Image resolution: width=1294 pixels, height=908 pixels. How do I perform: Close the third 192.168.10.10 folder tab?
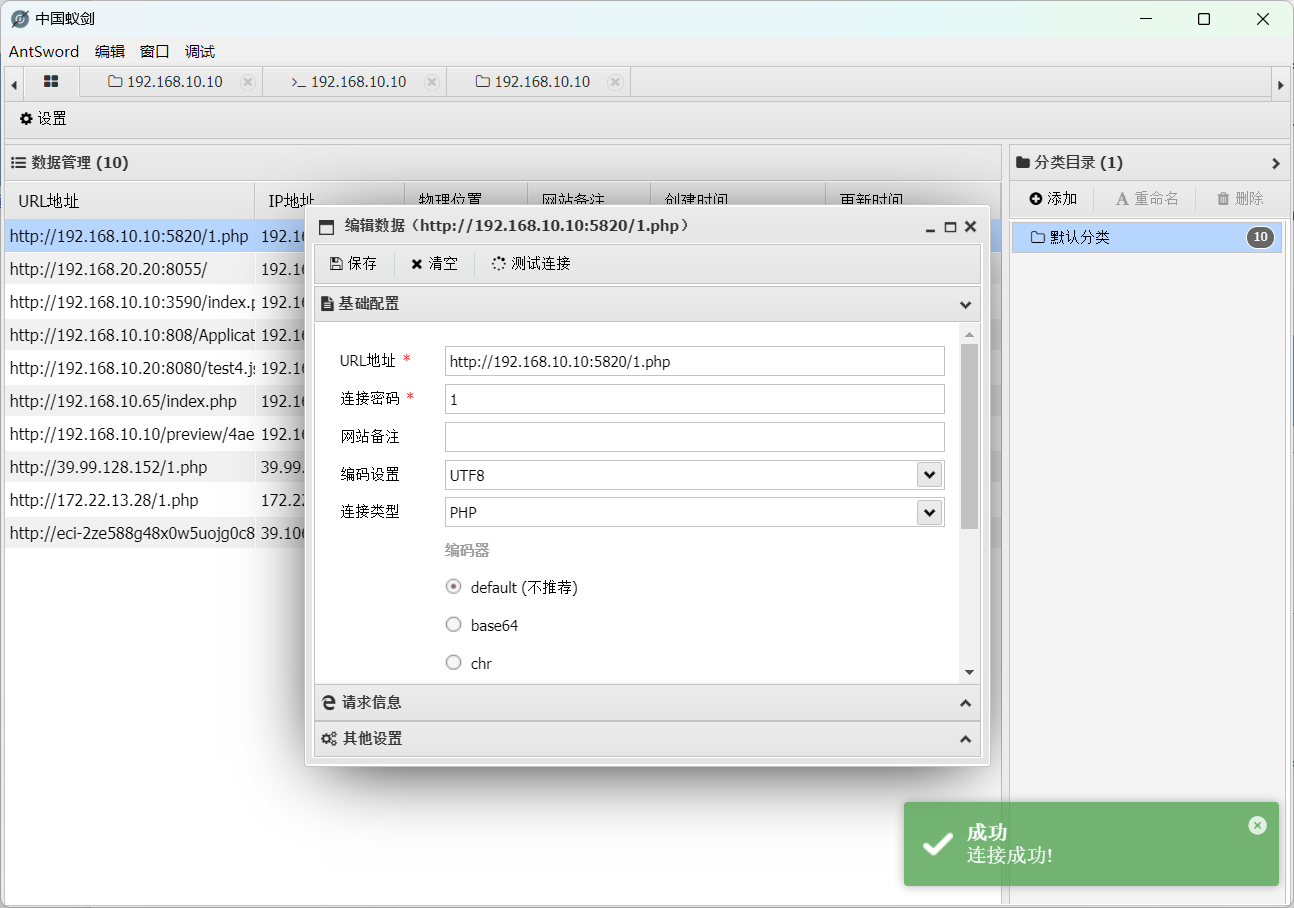pyautogui.click(x=615, y=82)
